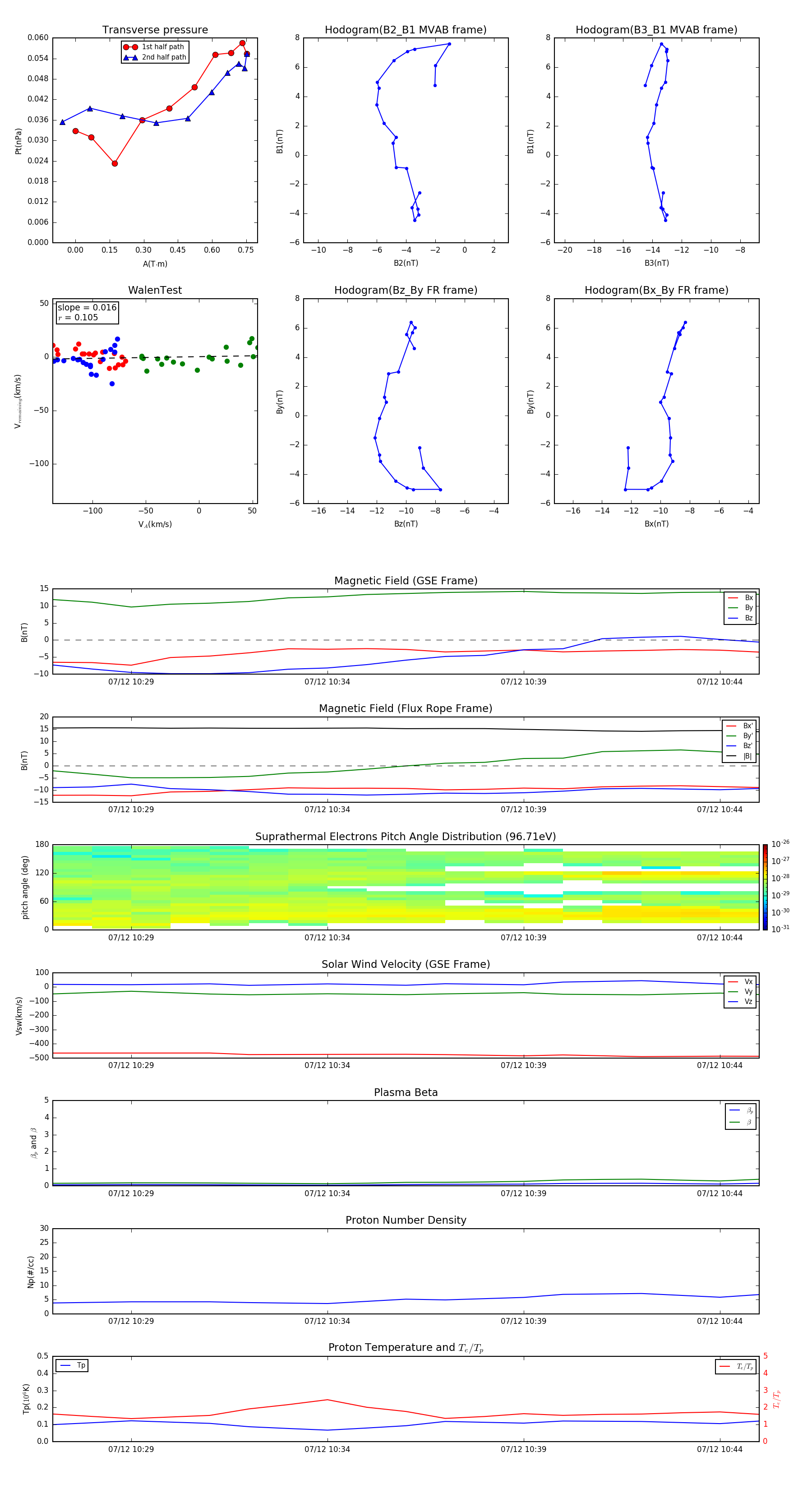812x1489 pixels.
Task: Click the "Bx(nT)" x-axis label
Action: (656, 524)
